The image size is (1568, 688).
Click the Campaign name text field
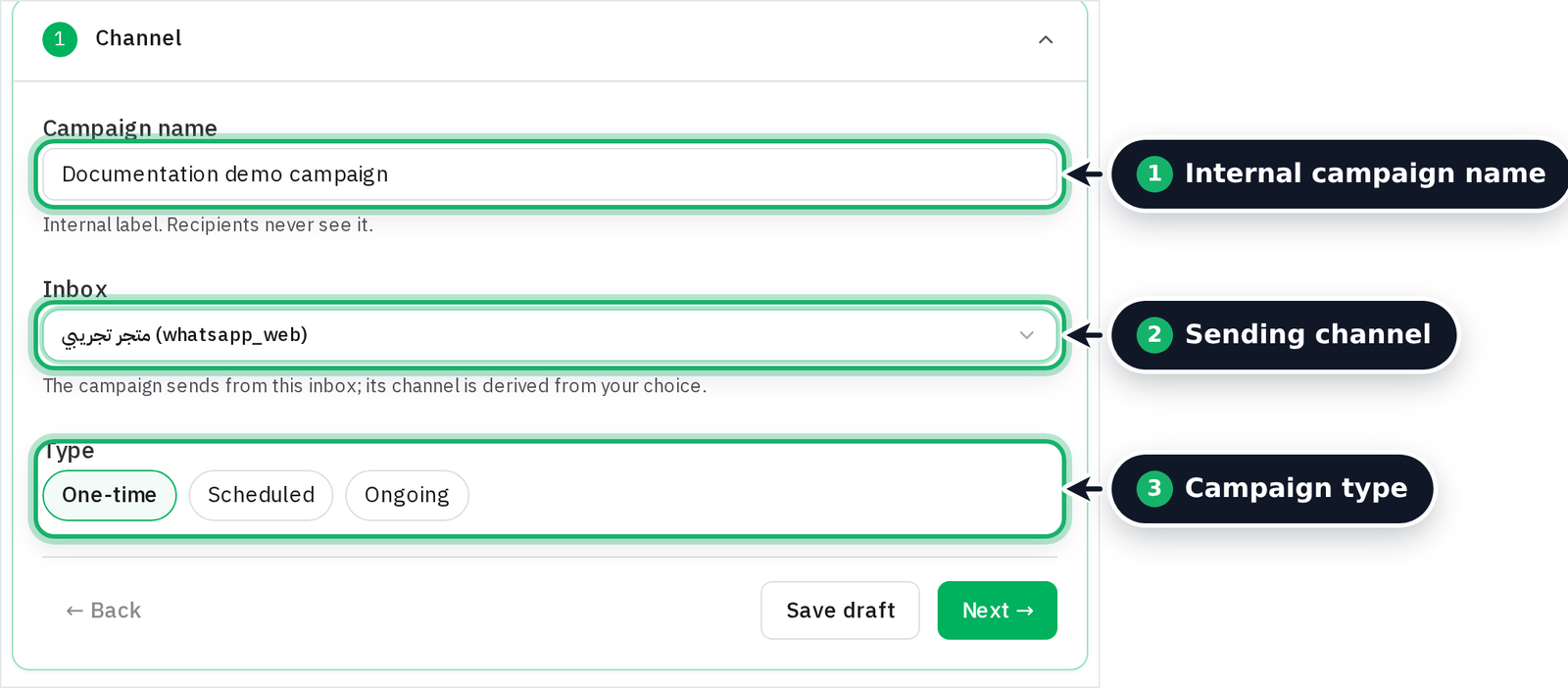coord(550,174)
